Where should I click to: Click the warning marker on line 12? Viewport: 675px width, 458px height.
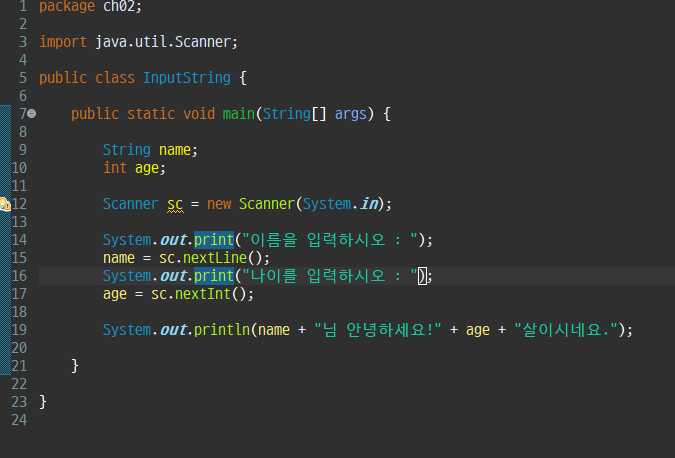pyautogui.click(x=5, y=204)
